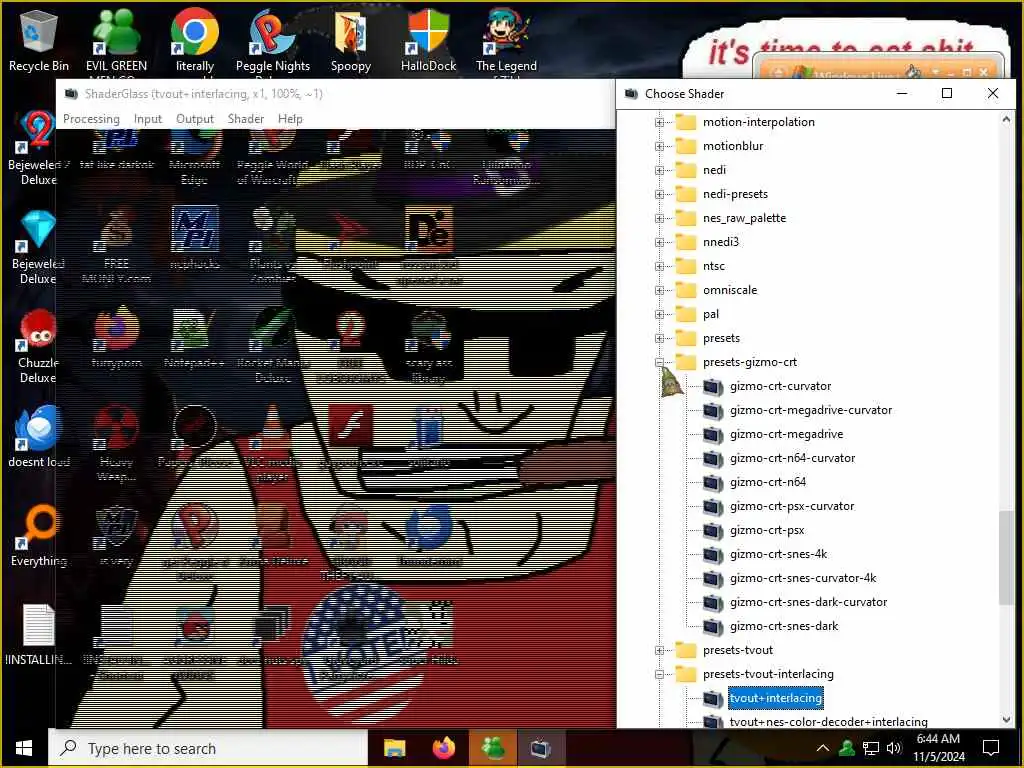1024x768 pixels.
Task: Maximize the Choose Shader window
Action: tap(947, 93)
